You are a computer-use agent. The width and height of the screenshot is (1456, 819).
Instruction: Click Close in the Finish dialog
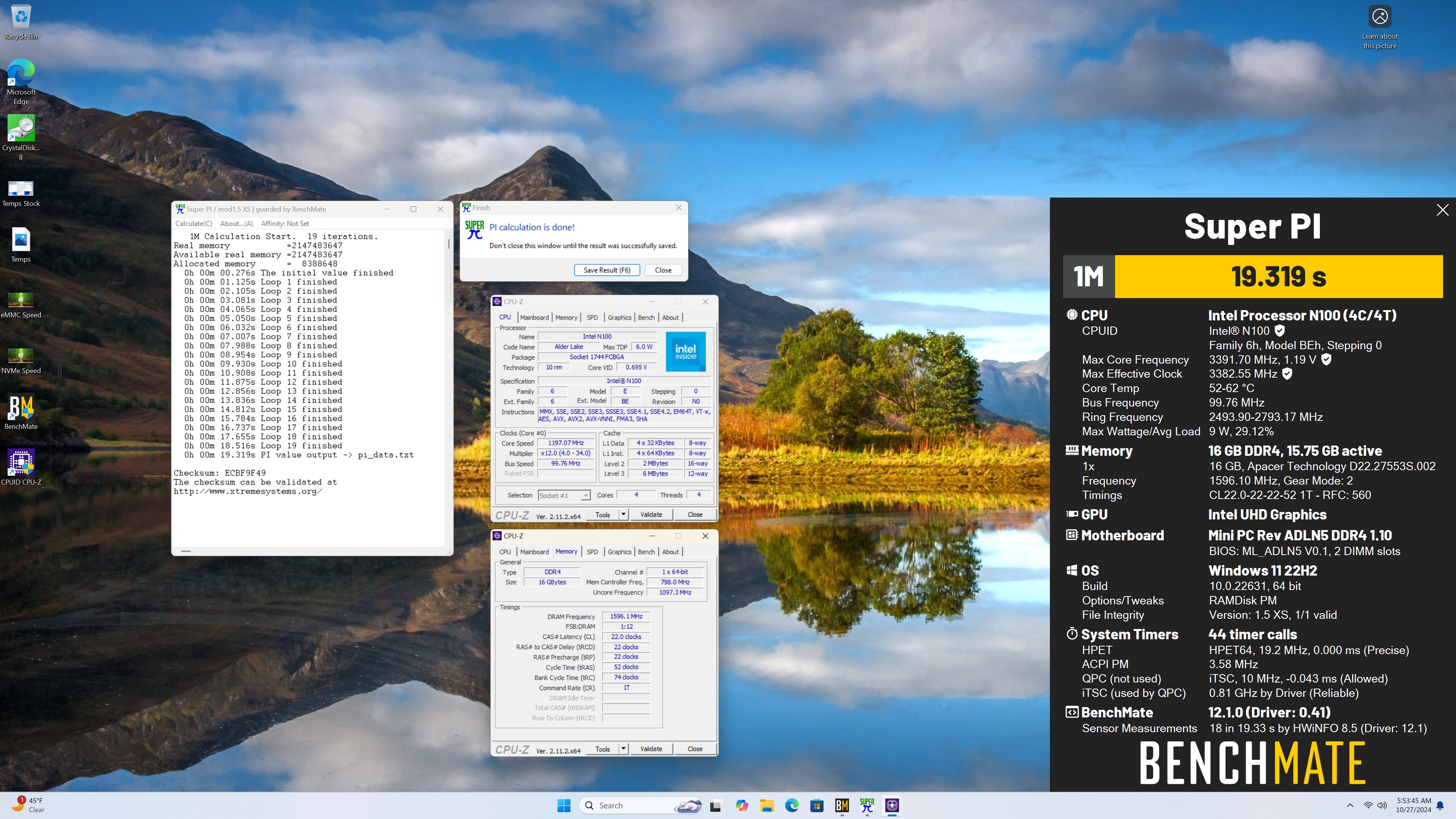click(x=663, y=270)
